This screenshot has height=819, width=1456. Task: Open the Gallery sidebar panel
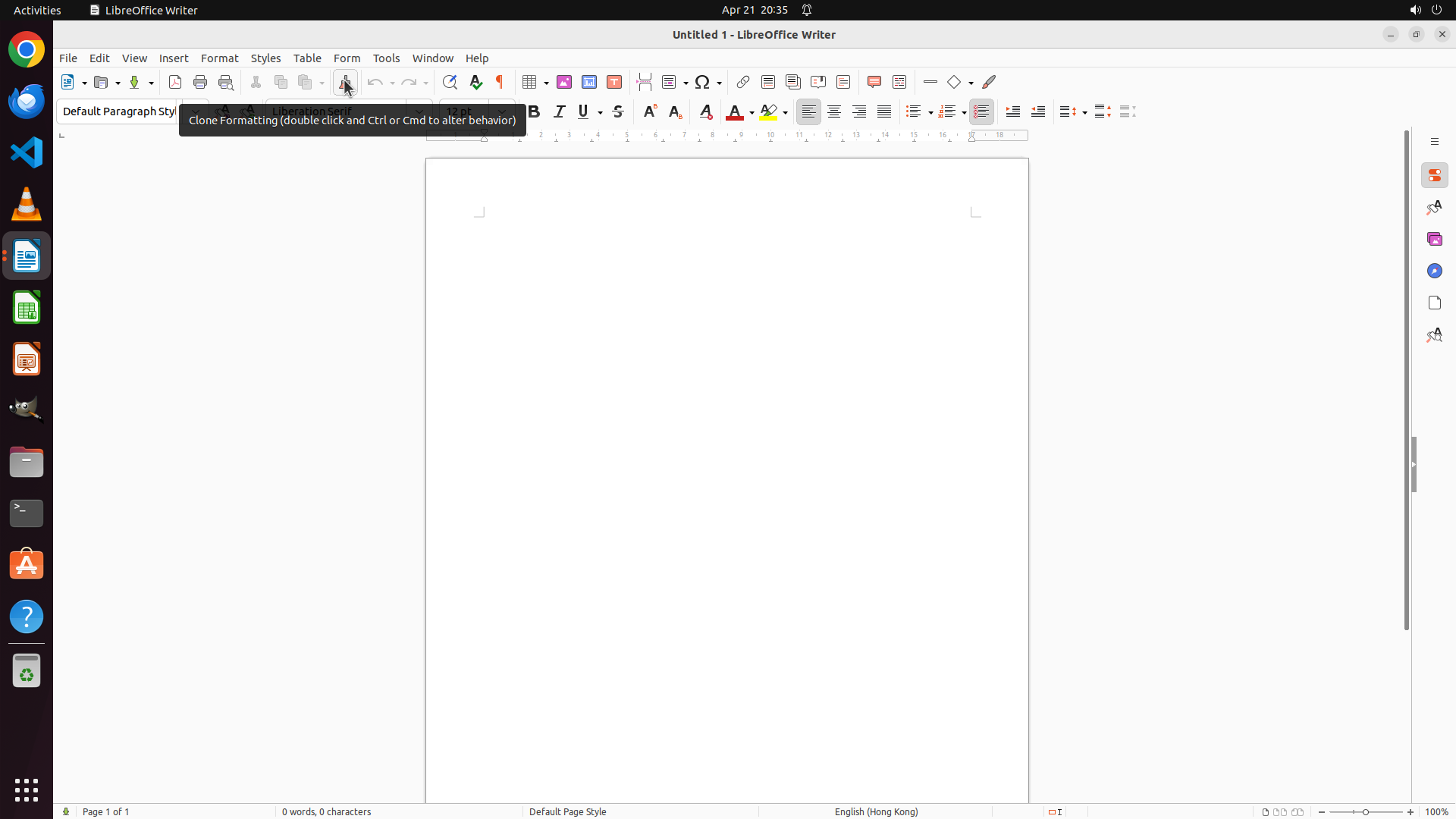click(x=1434, y=239)
